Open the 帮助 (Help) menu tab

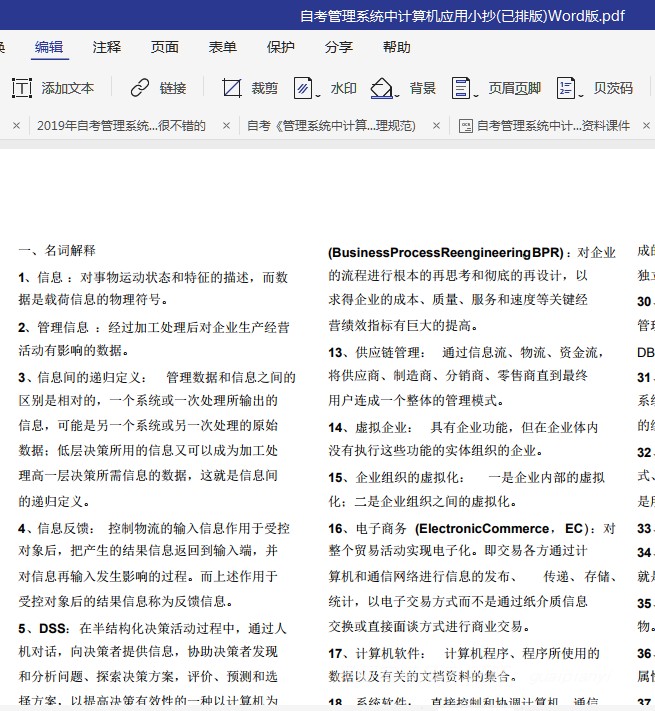tap(397, 47)
